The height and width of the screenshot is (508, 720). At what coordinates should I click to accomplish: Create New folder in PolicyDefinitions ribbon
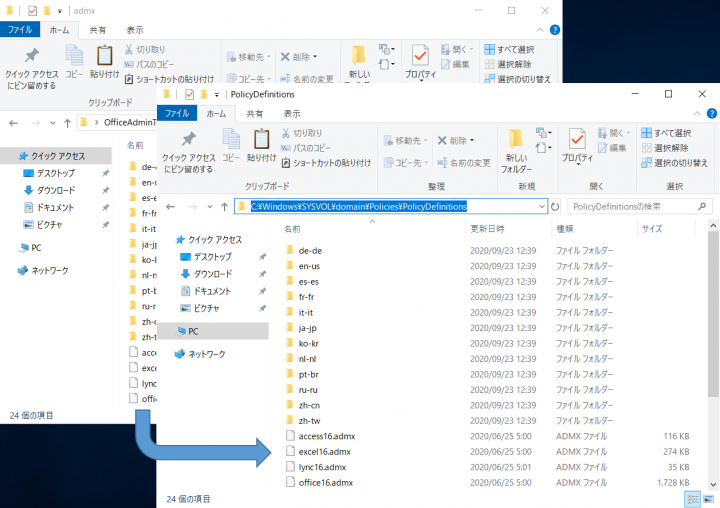coord(516,151)
